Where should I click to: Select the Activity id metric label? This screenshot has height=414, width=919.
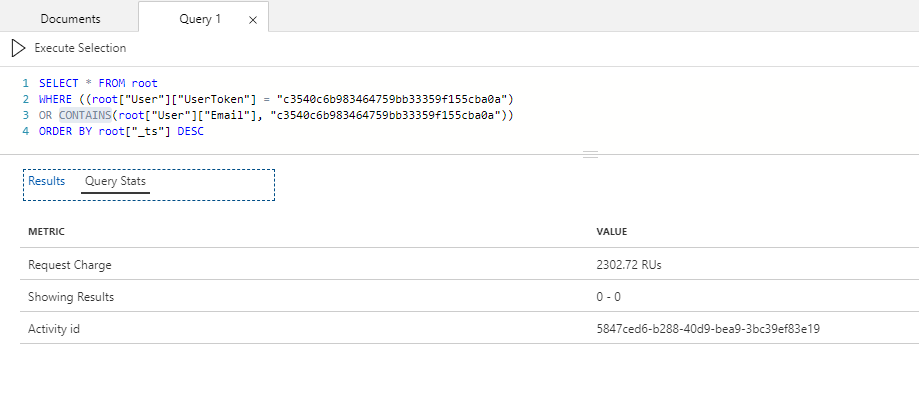[54, 328]
